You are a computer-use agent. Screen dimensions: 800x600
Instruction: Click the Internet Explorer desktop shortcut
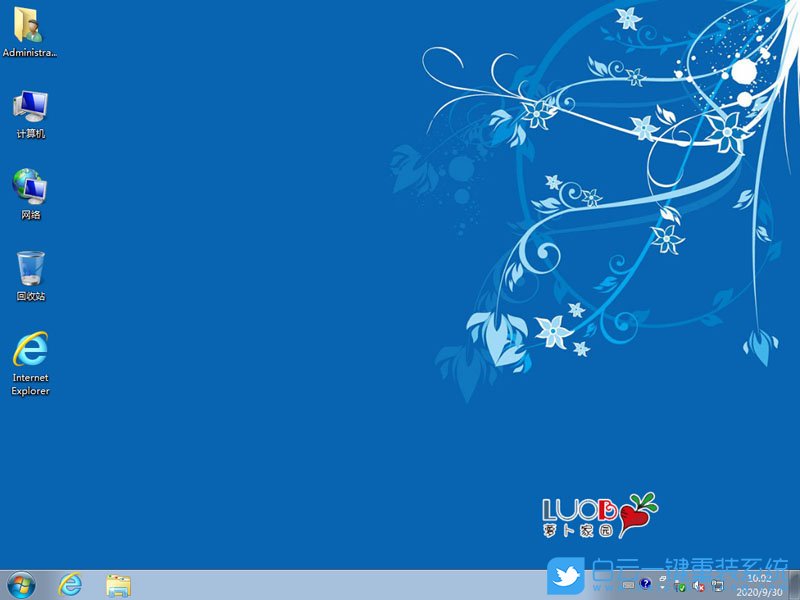pos(30,360)
